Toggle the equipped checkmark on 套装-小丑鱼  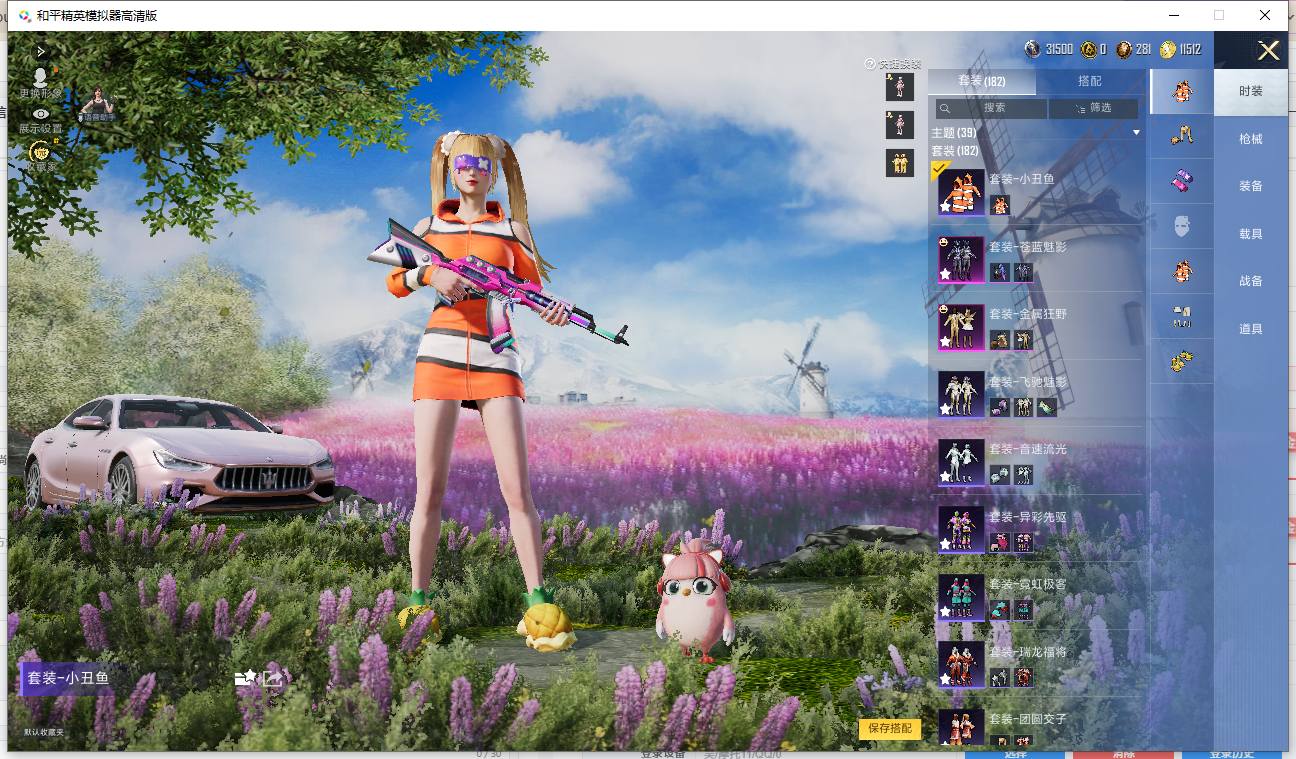pyautogui.click(x=940, y=169)
